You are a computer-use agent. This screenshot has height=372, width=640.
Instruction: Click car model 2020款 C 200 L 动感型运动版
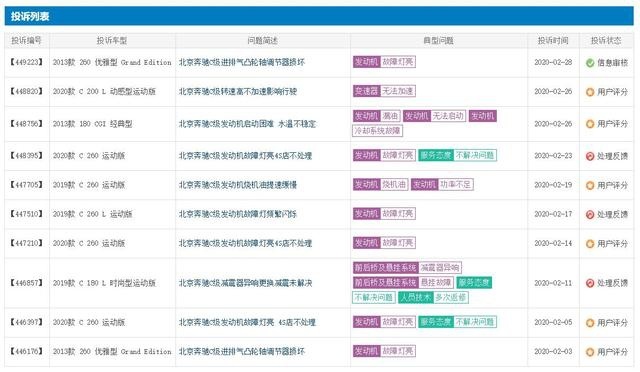tap(104, 91)
